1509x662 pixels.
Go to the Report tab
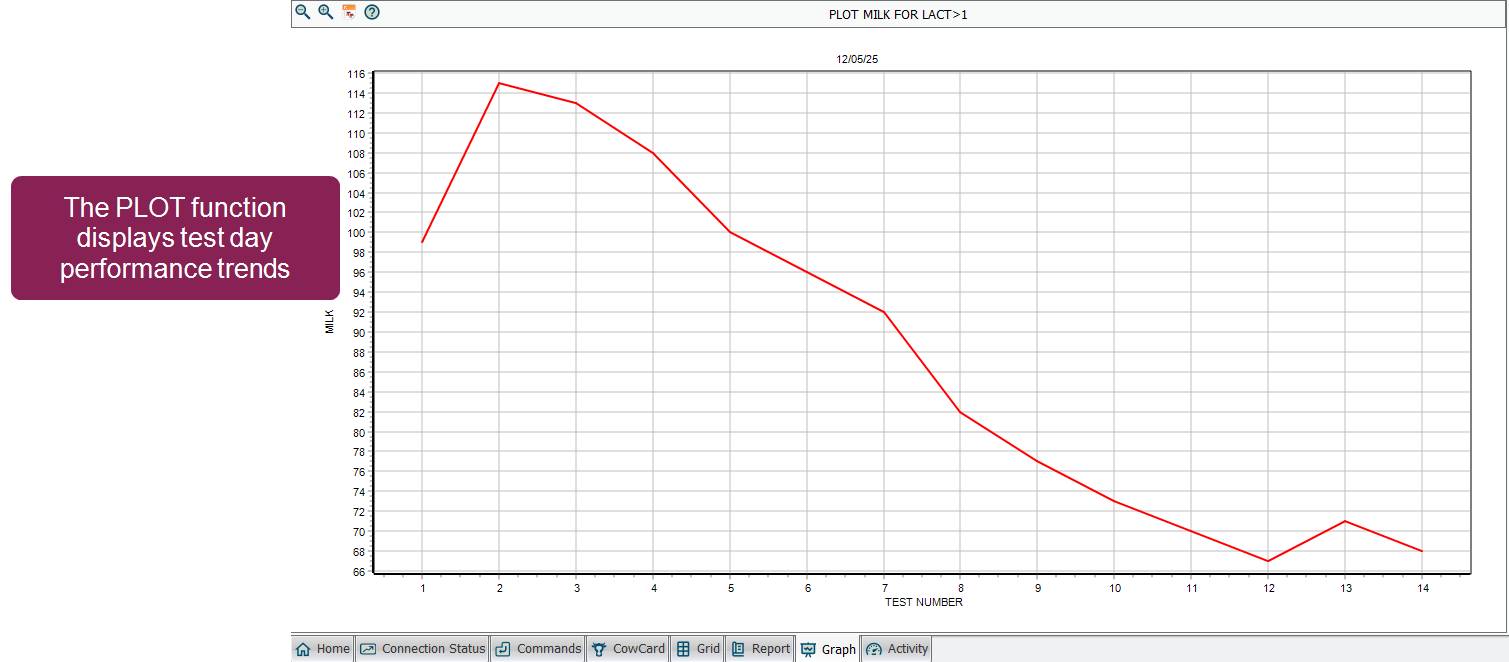click(x=770, y=649)
